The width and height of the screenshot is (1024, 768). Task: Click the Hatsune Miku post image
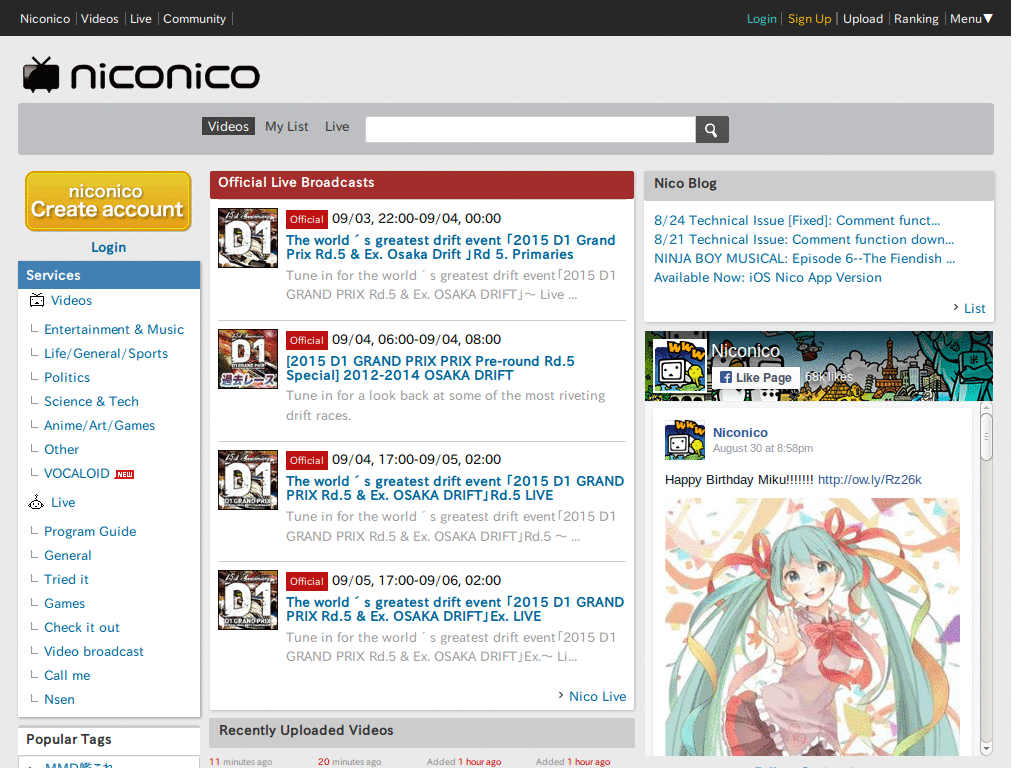pyautogui.click(x=812, y=627)
